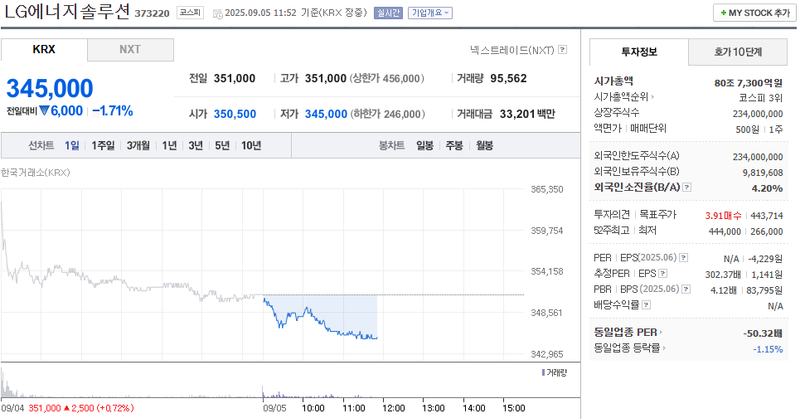800x419 pixels.
Task: Show the 주봉 weekly candle chart
Action: pyautogui.click(x=454, y=145)
